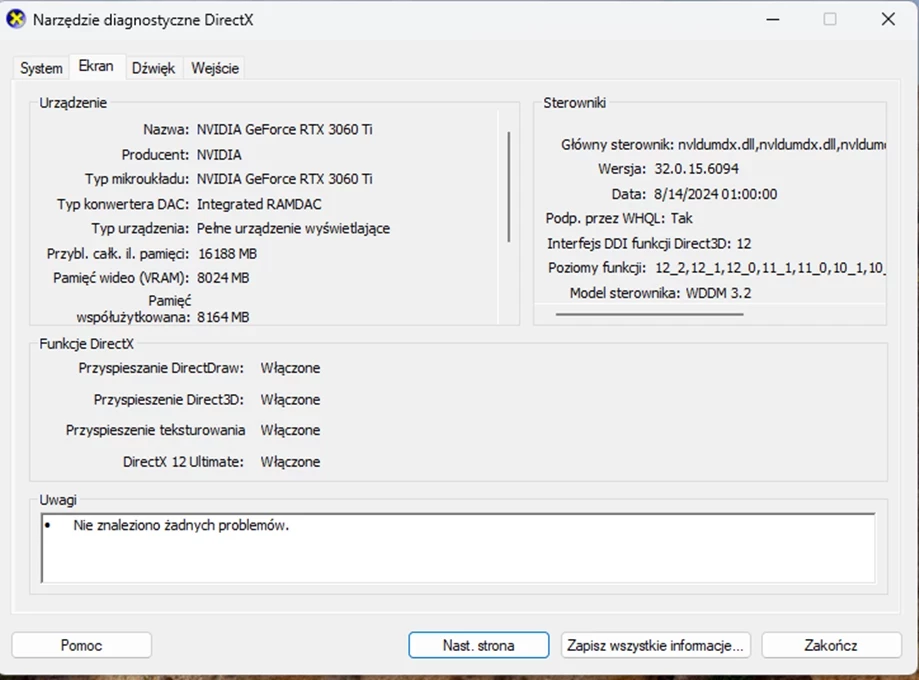The width and height of the screenshot is (919, 680).
Task: Click the Sterowniki group label
Action: (574, 103)
